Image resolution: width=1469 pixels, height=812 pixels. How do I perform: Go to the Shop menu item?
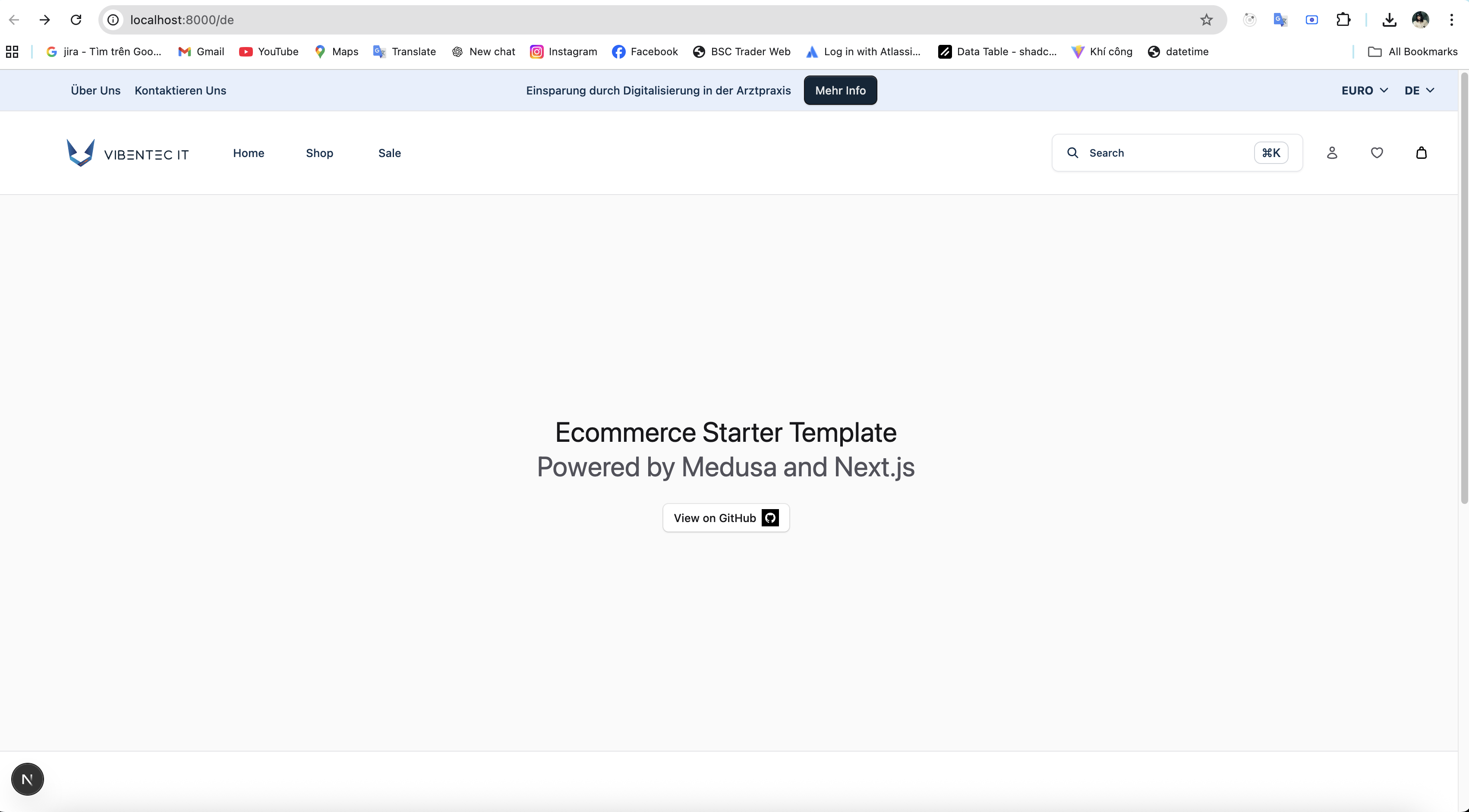319,154
